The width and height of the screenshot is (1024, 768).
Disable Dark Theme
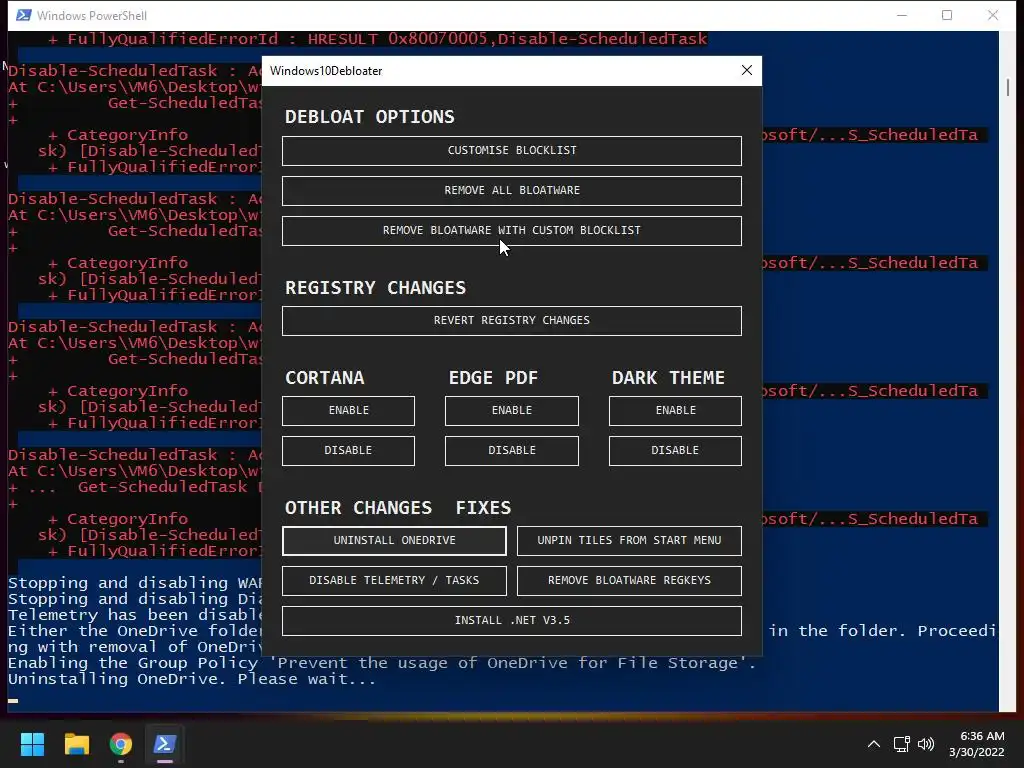[675, 451]
